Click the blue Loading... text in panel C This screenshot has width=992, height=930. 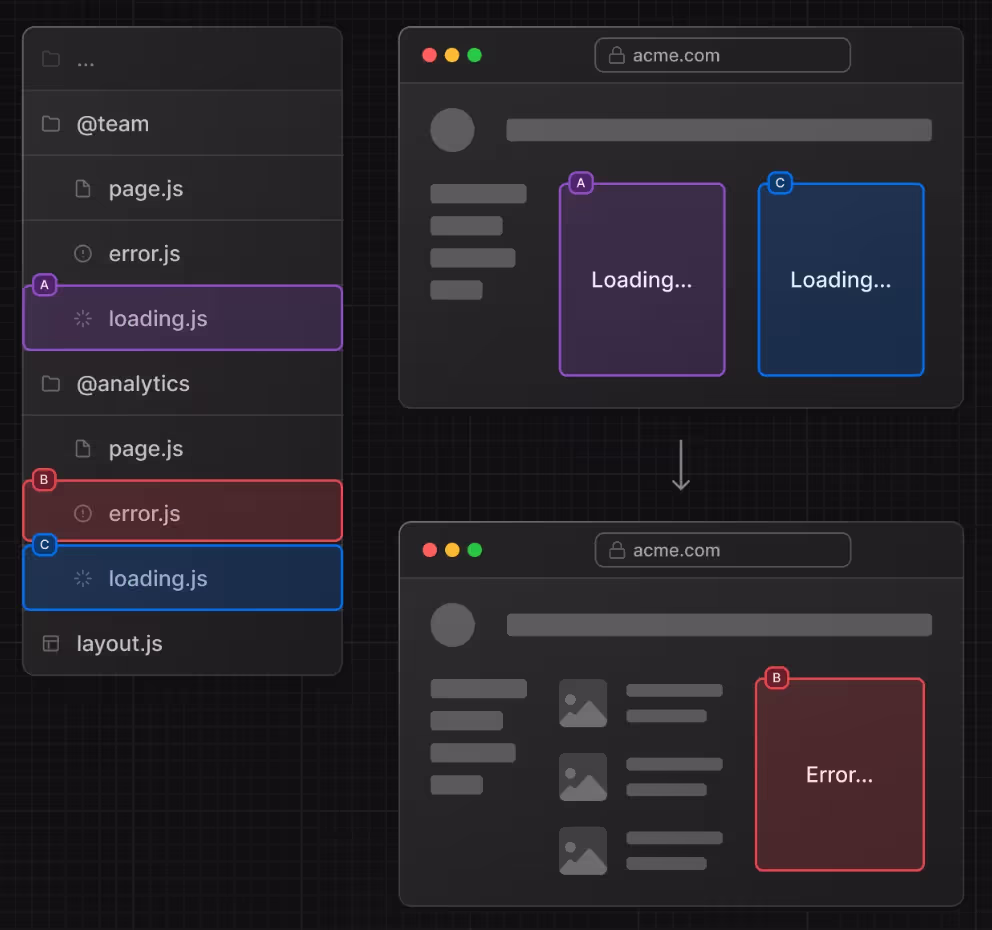click(x=841, y=280)
